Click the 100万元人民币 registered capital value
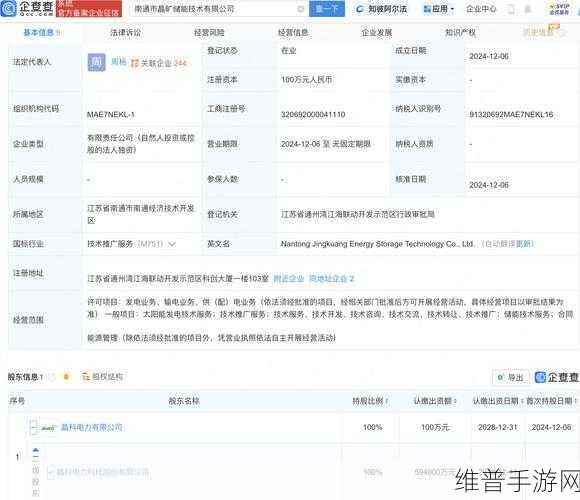 coord(306,80)
